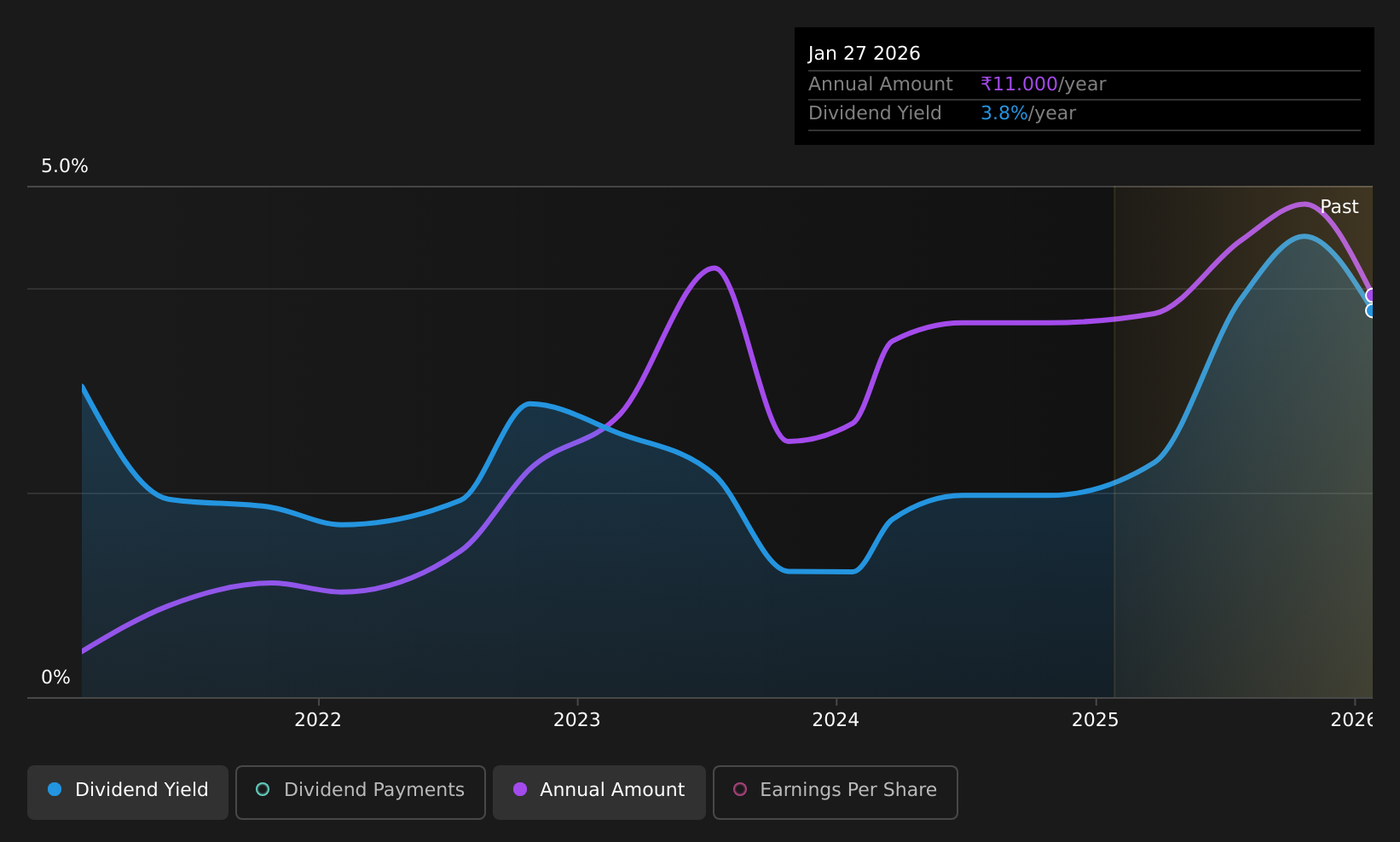Click the 2022 x-axis label

pos(318,720)
